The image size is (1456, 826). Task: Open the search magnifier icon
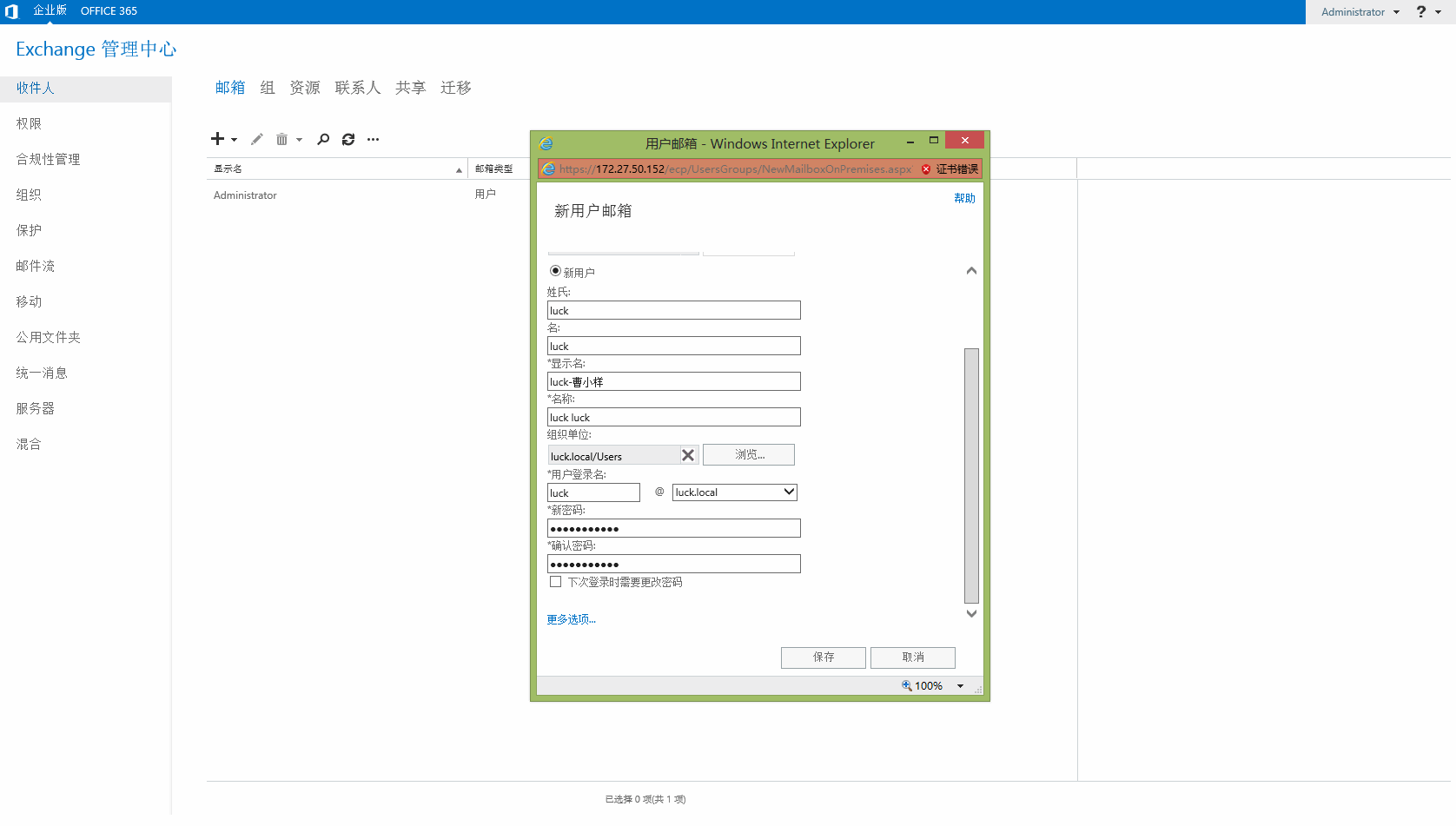[323, 139]
